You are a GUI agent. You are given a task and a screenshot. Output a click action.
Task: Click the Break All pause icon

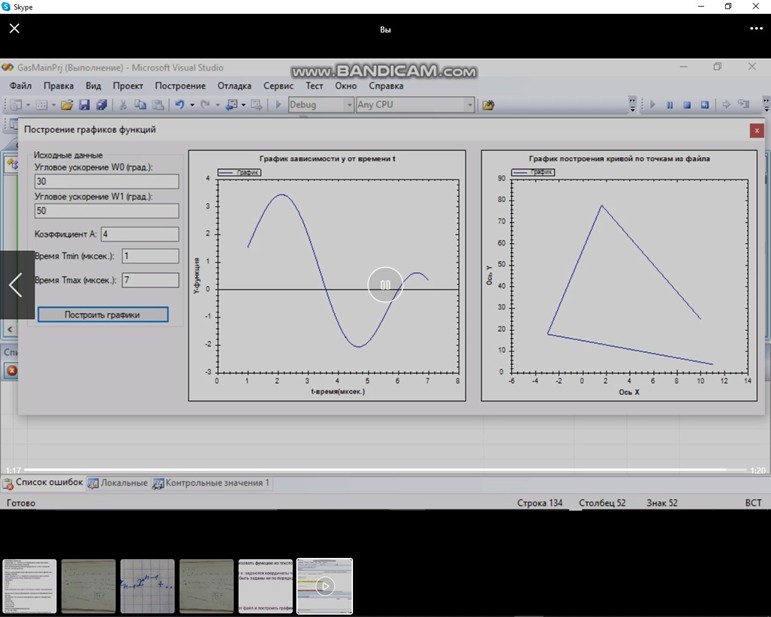(x=670, y=105)
